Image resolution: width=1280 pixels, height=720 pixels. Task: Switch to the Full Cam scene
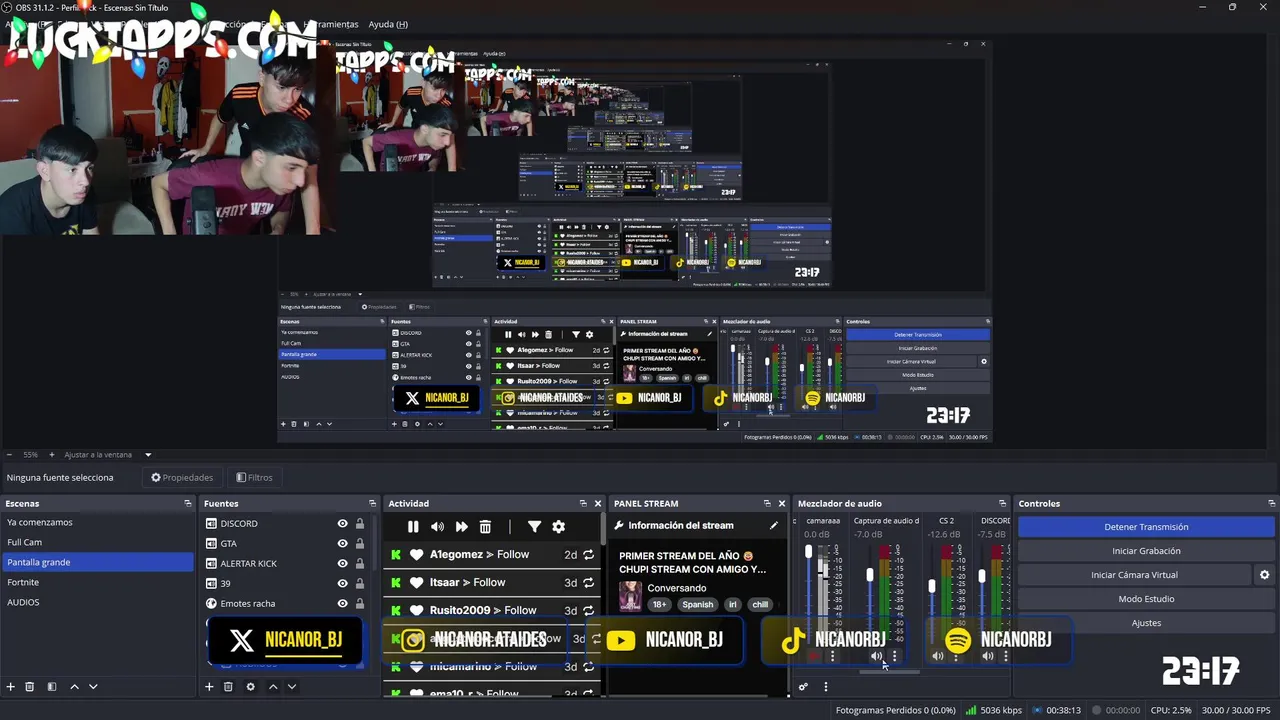(x=97, y=542)
